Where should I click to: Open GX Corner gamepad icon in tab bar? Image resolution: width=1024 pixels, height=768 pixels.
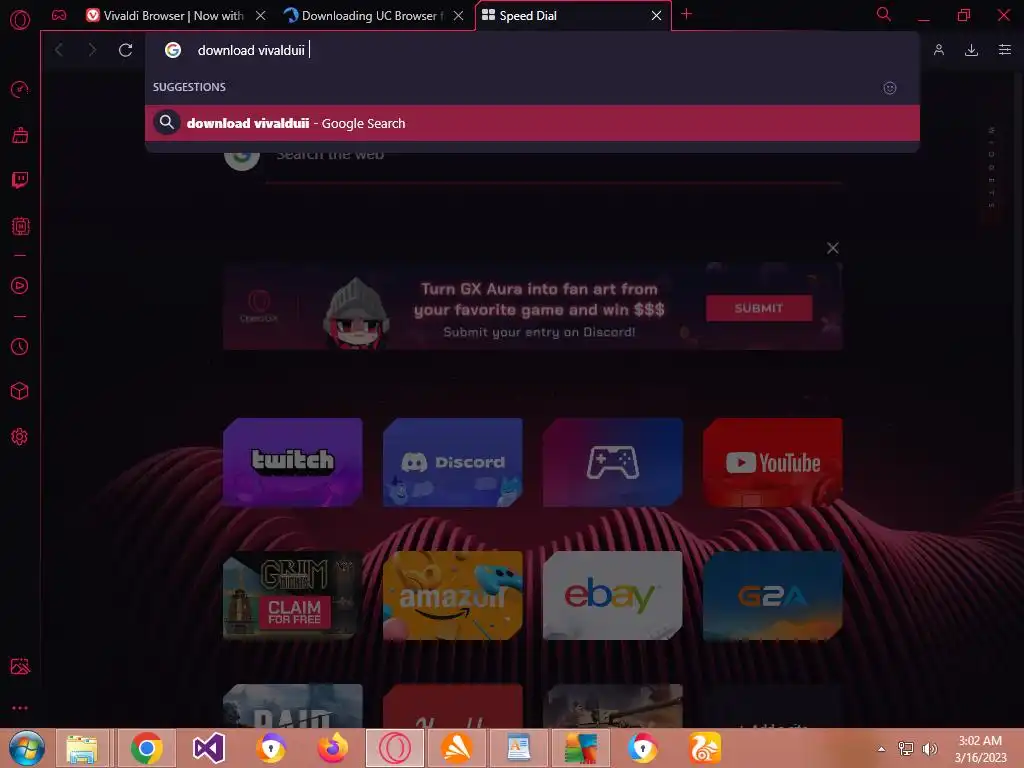(x=59, y=15)
